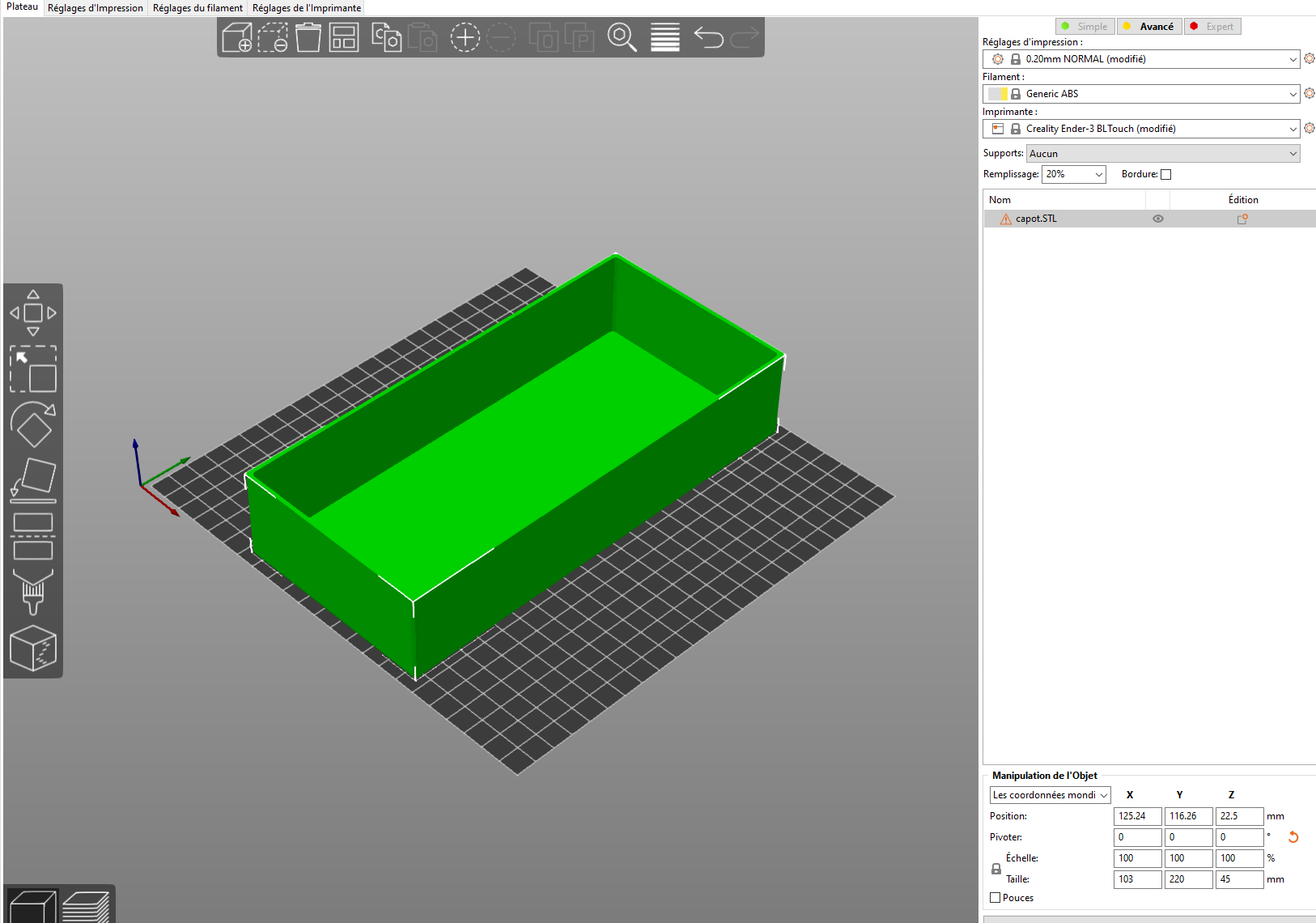Click the Add object cube icon
This screenshot has width=1316, height=923.
(237, 38)
